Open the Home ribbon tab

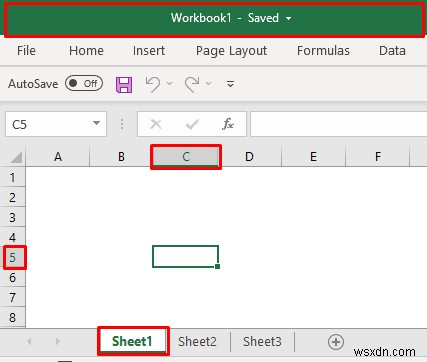pos(86,51)
